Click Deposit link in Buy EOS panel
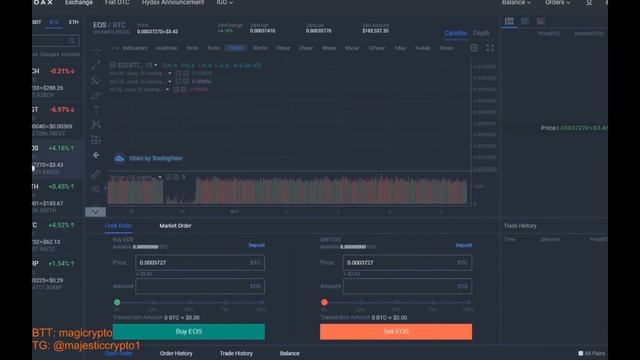The height and width of the screenshot is (360, 640). click(257, 245)
